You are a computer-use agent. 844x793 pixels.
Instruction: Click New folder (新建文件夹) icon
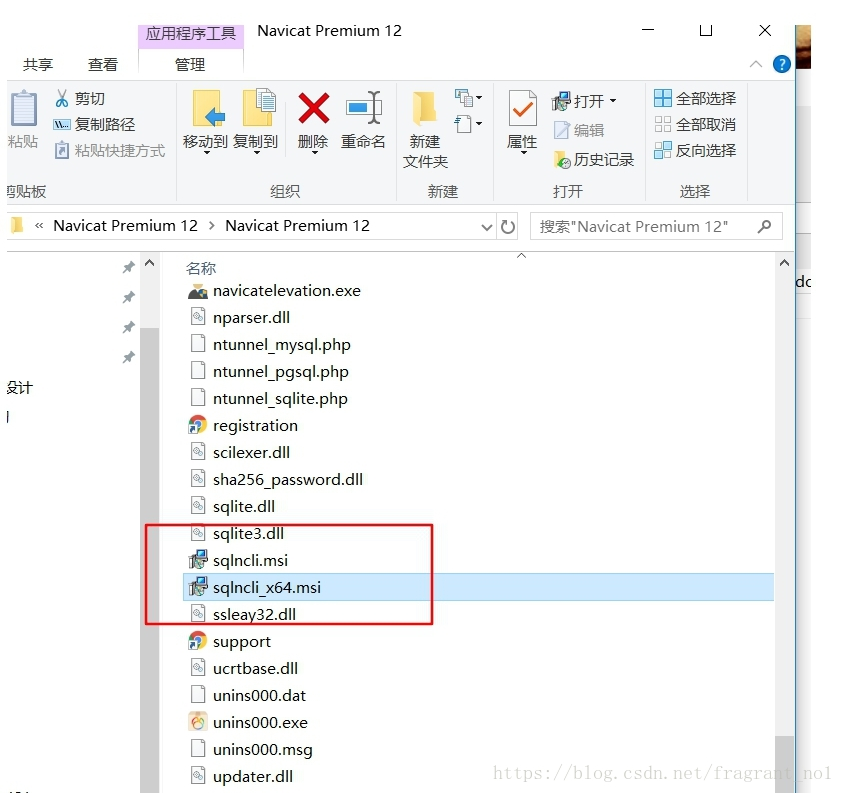click(x=424, y=108)
